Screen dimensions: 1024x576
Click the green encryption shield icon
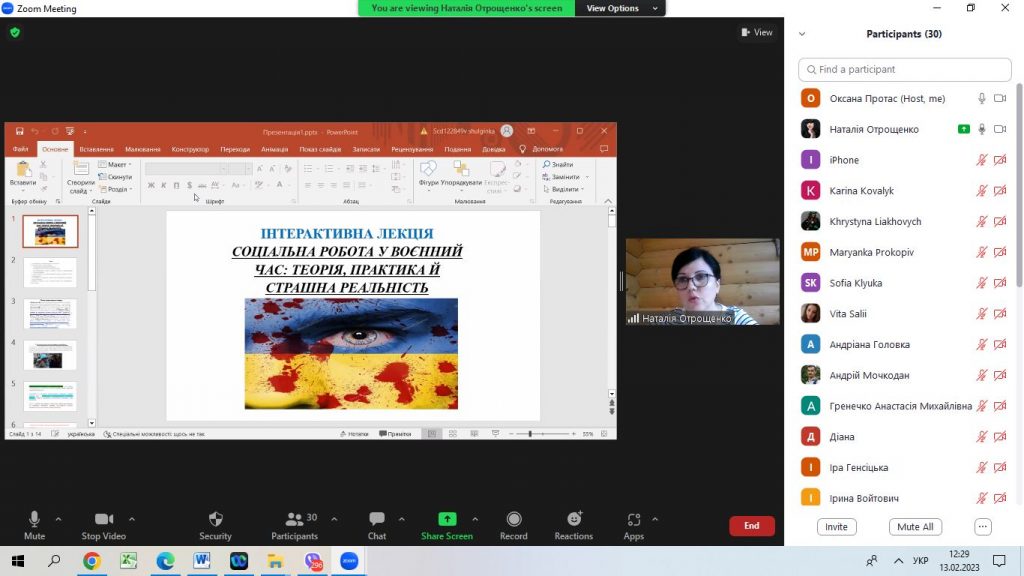[15, 32]
